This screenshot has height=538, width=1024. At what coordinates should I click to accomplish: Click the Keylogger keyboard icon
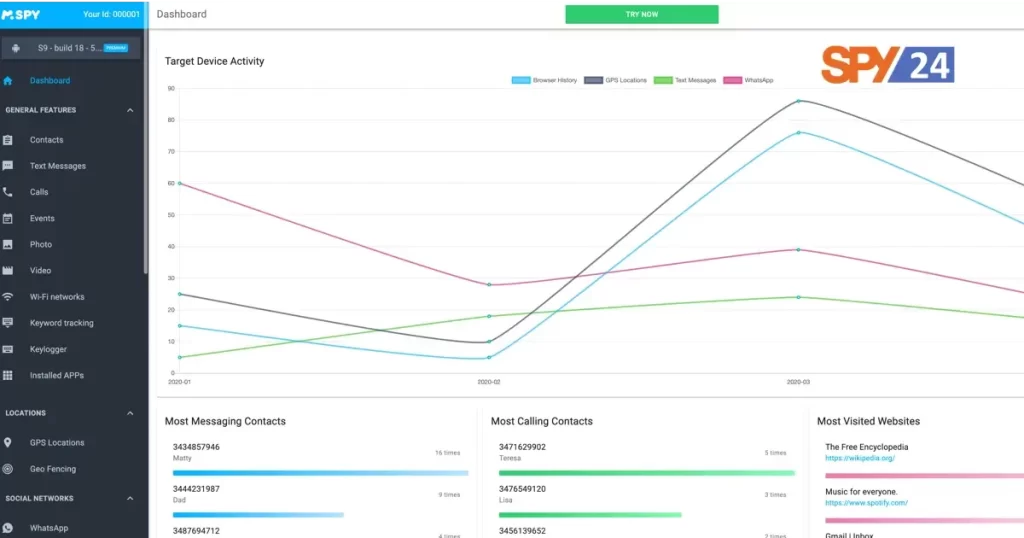(8, 349)
